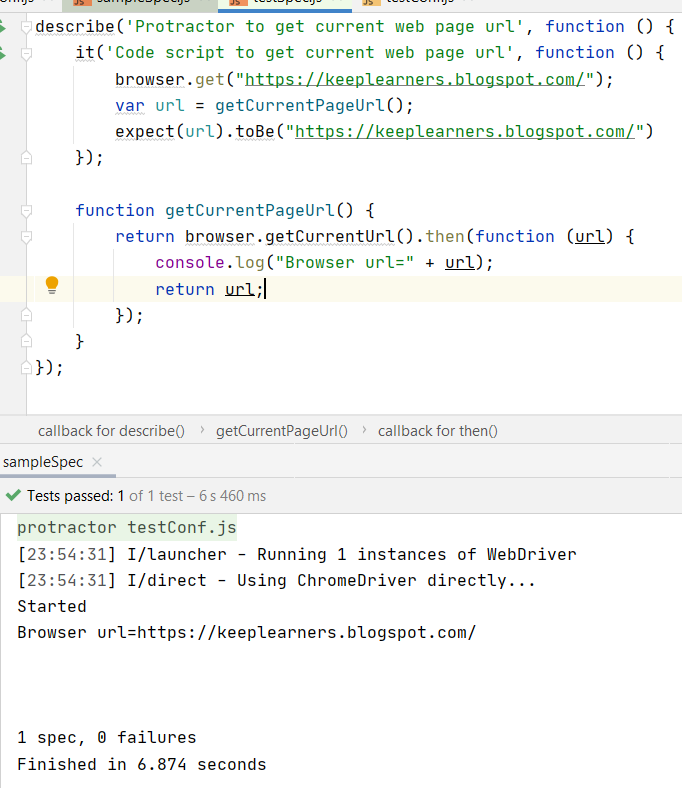Click the '1 spec, 0 failures' line

[x=107, y=738]
